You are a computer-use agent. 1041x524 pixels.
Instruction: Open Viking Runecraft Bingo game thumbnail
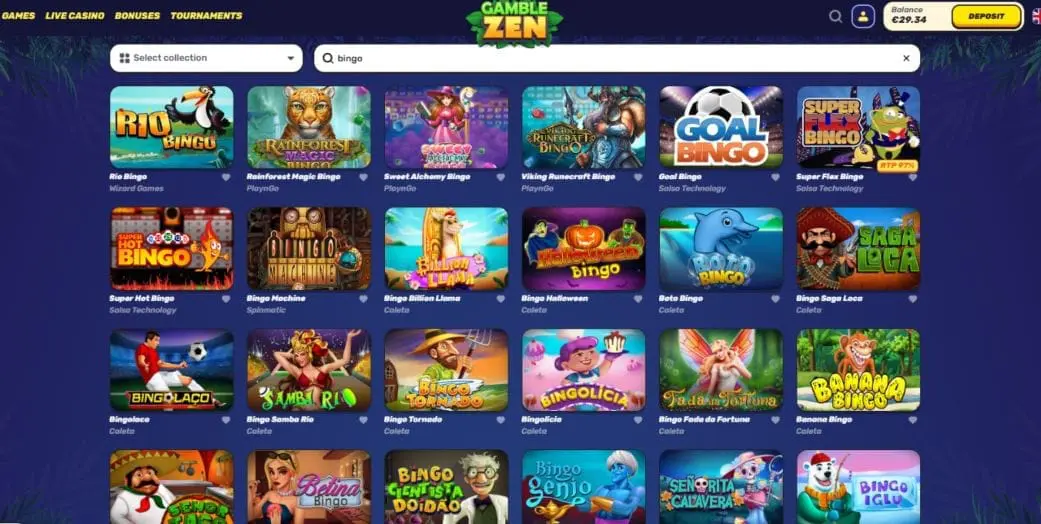click(x=584, y=127)
